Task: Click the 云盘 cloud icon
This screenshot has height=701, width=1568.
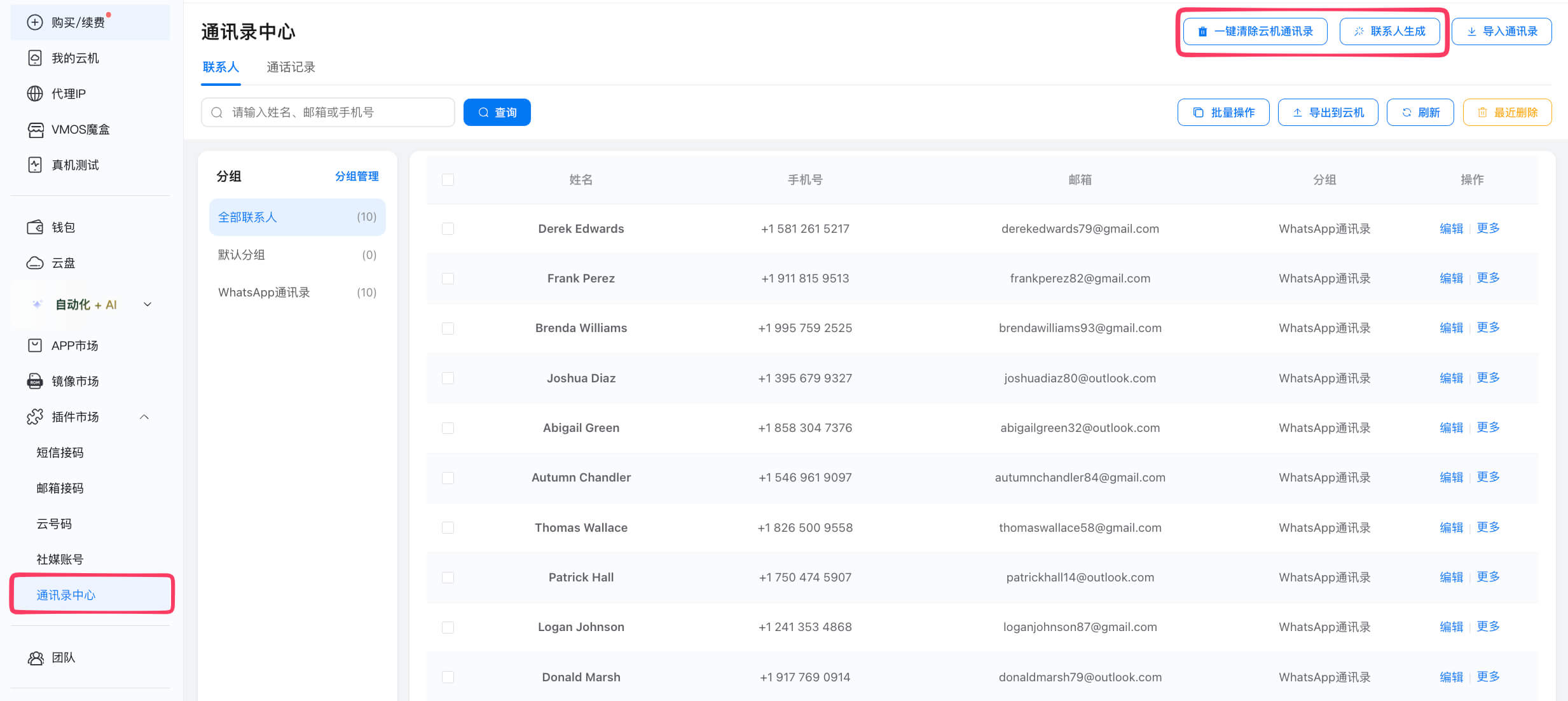Action: tap(35, 263)
